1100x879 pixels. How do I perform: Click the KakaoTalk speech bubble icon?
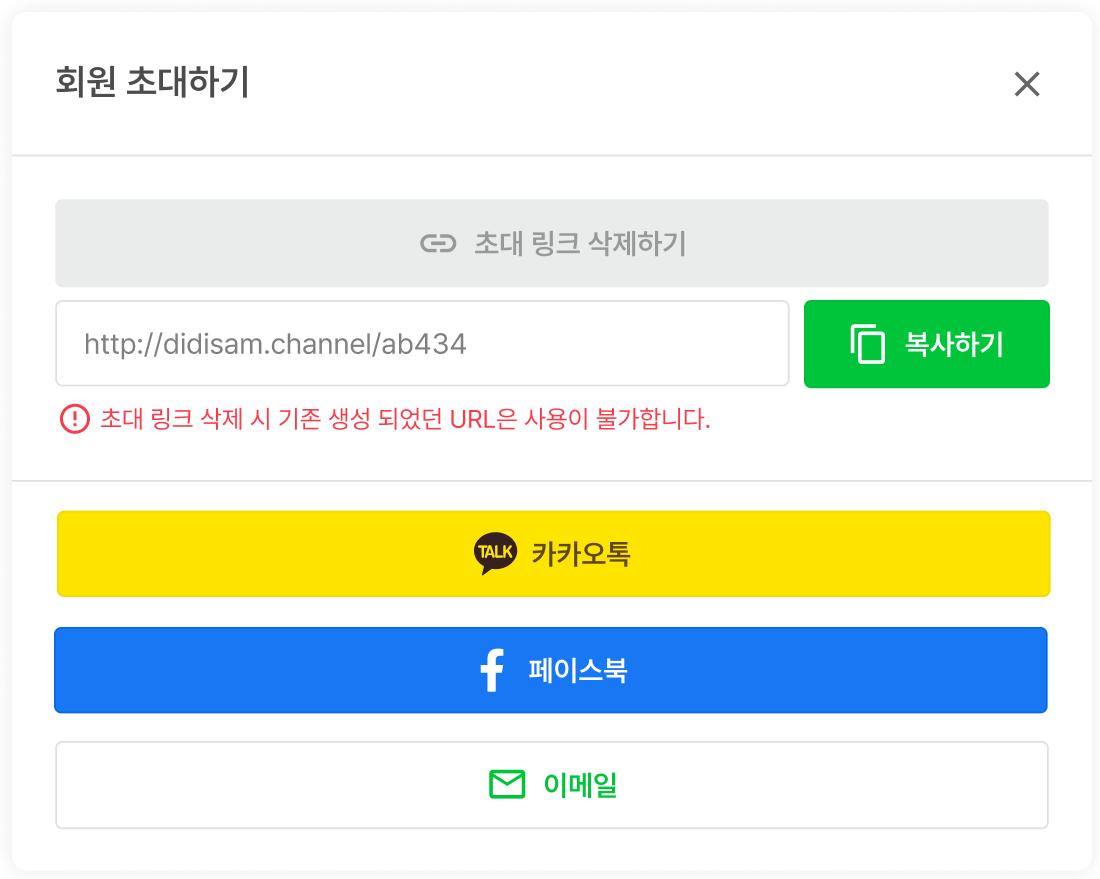click(x=495, y=553)
